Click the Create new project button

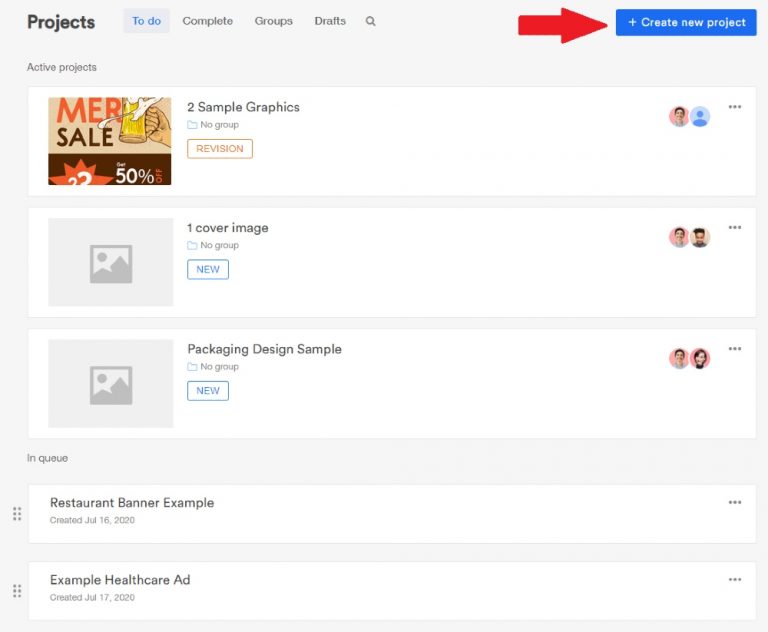686,22
